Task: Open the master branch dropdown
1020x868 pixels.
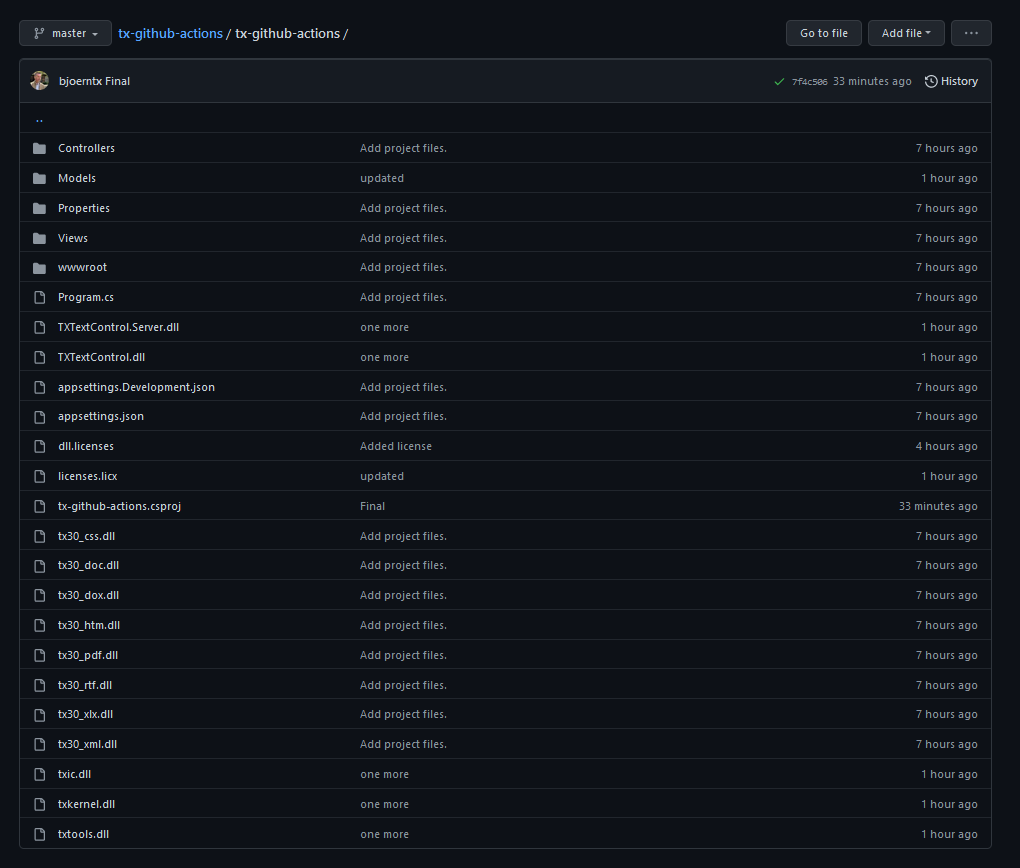Action: point(65,33)
